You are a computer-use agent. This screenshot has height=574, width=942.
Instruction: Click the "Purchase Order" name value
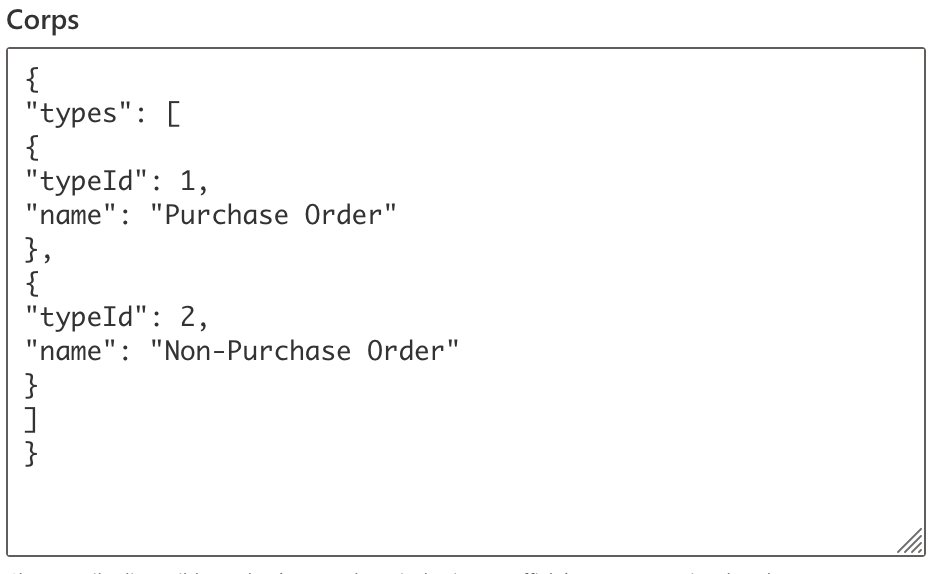(273, 215)
